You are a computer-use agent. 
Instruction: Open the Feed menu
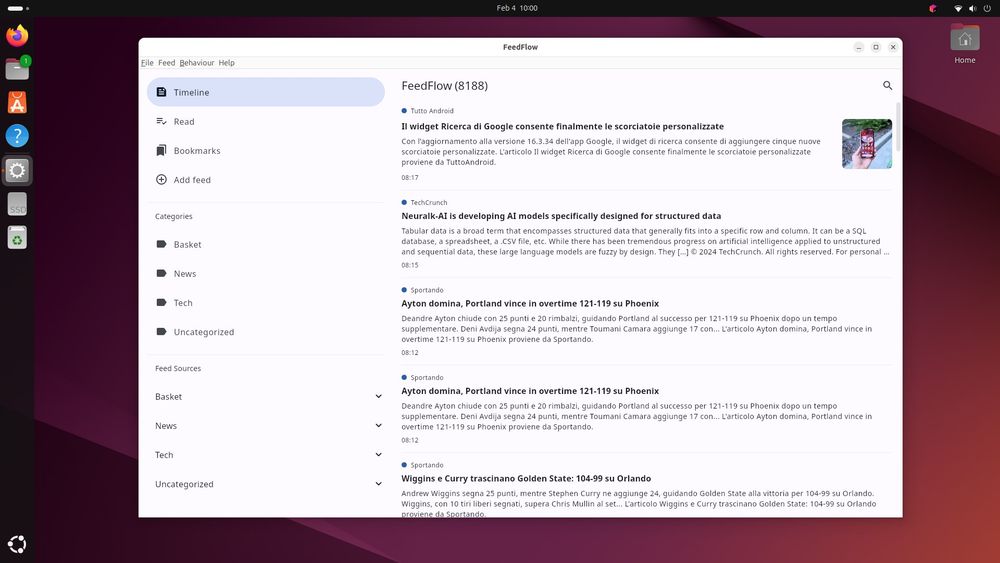click(166, 62)
